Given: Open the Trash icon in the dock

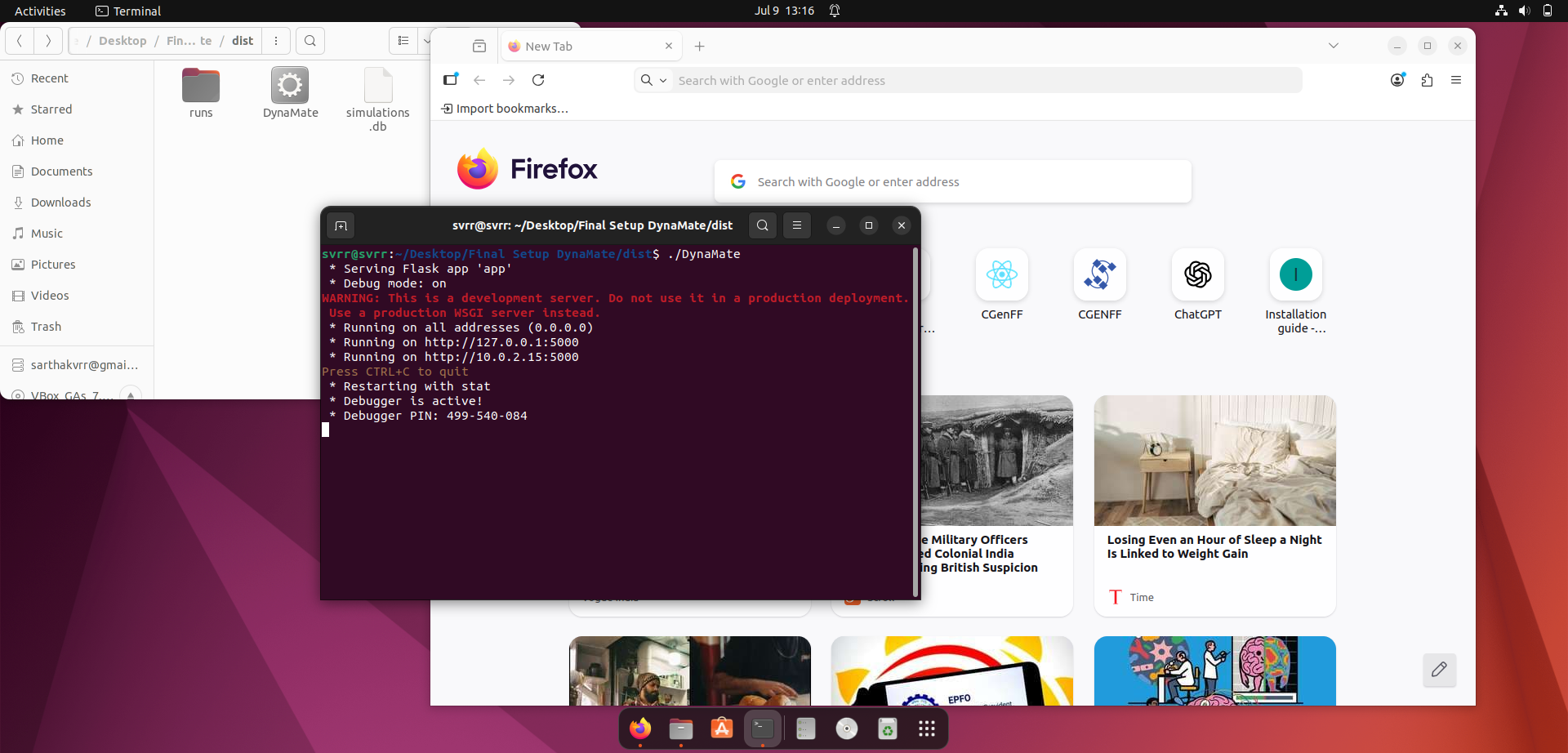Looking at the screenshot, I should [x=888, y=728].
